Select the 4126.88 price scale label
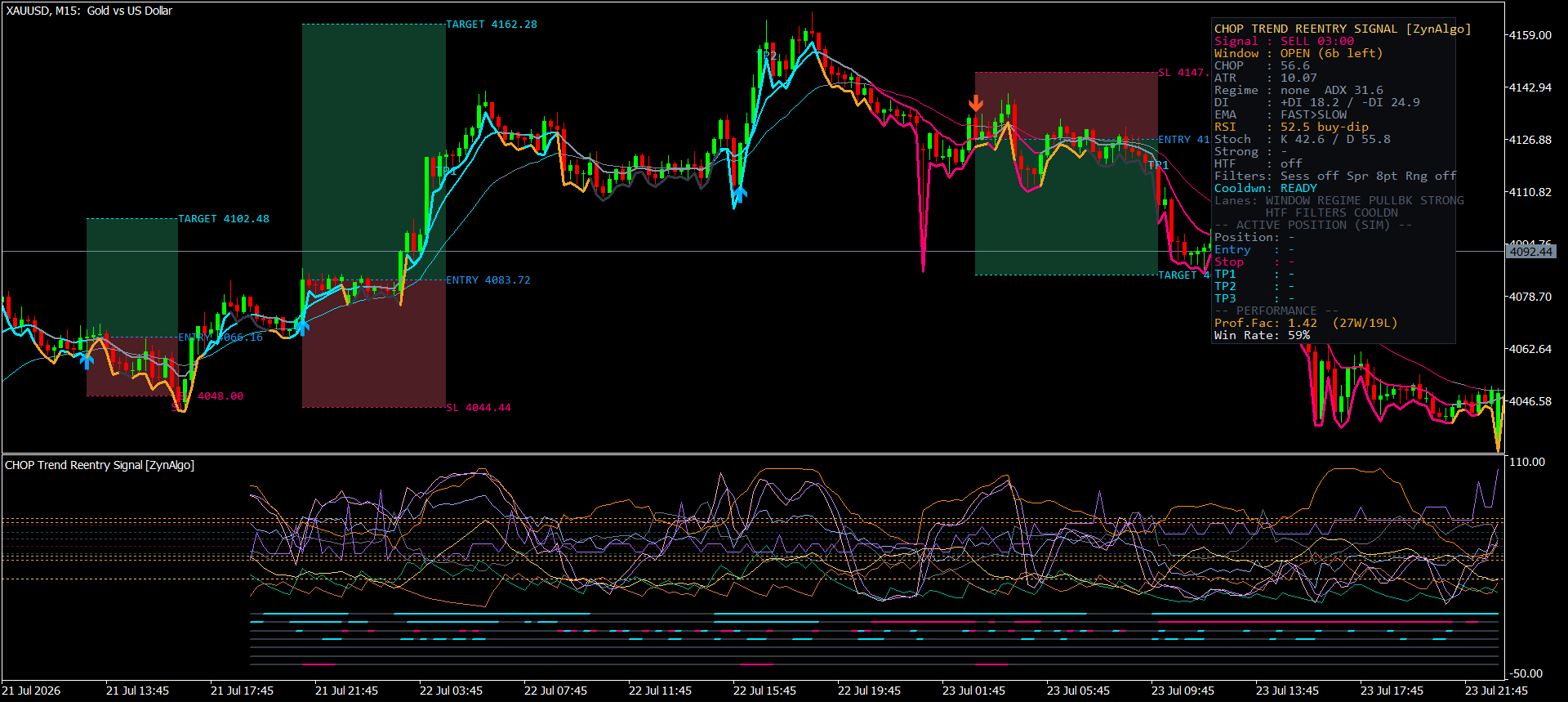The width and height of the screenshot is (1568, 702). (1530, 140)
